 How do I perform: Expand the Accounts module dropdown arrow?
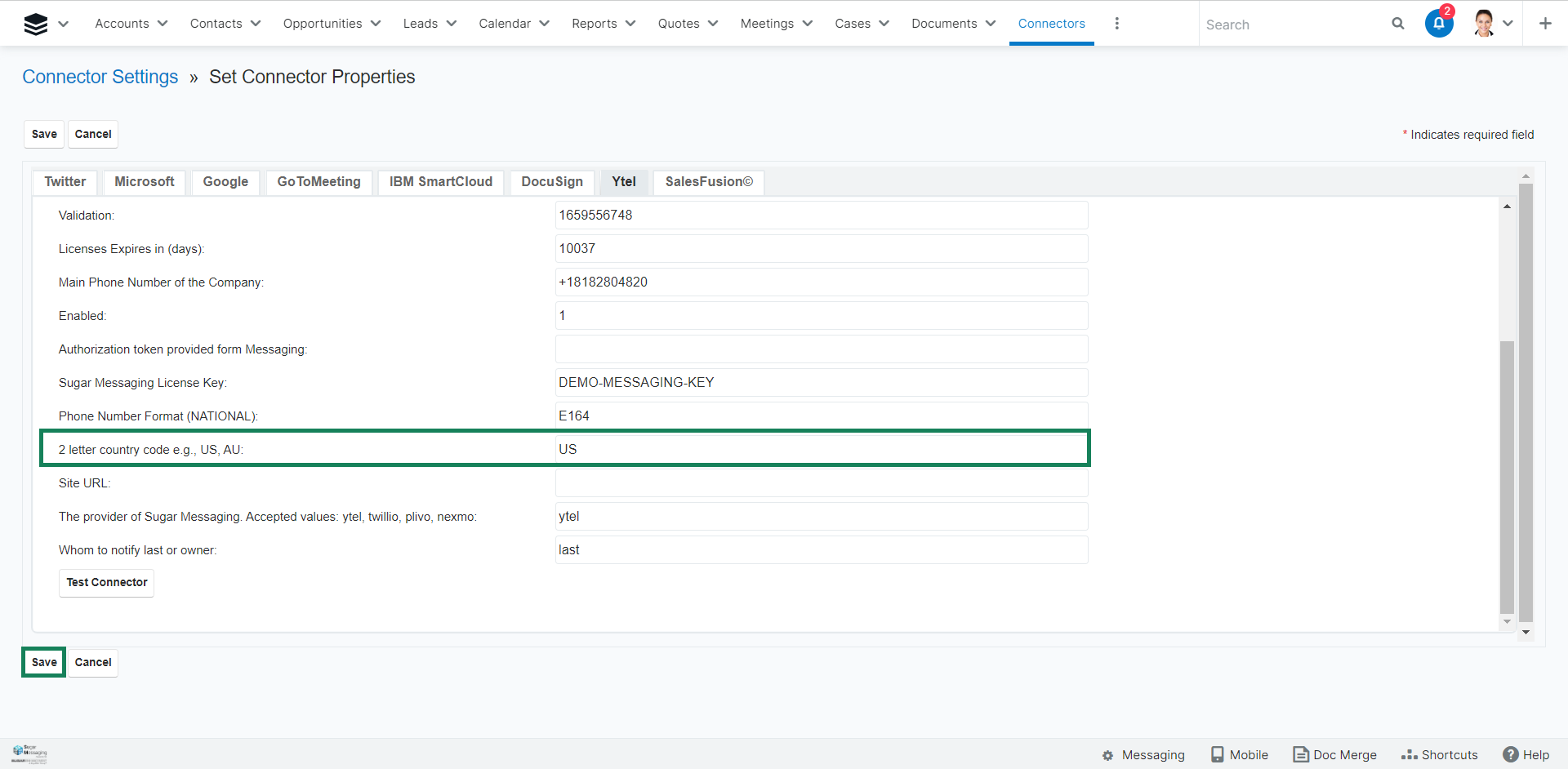coord(163,24)
